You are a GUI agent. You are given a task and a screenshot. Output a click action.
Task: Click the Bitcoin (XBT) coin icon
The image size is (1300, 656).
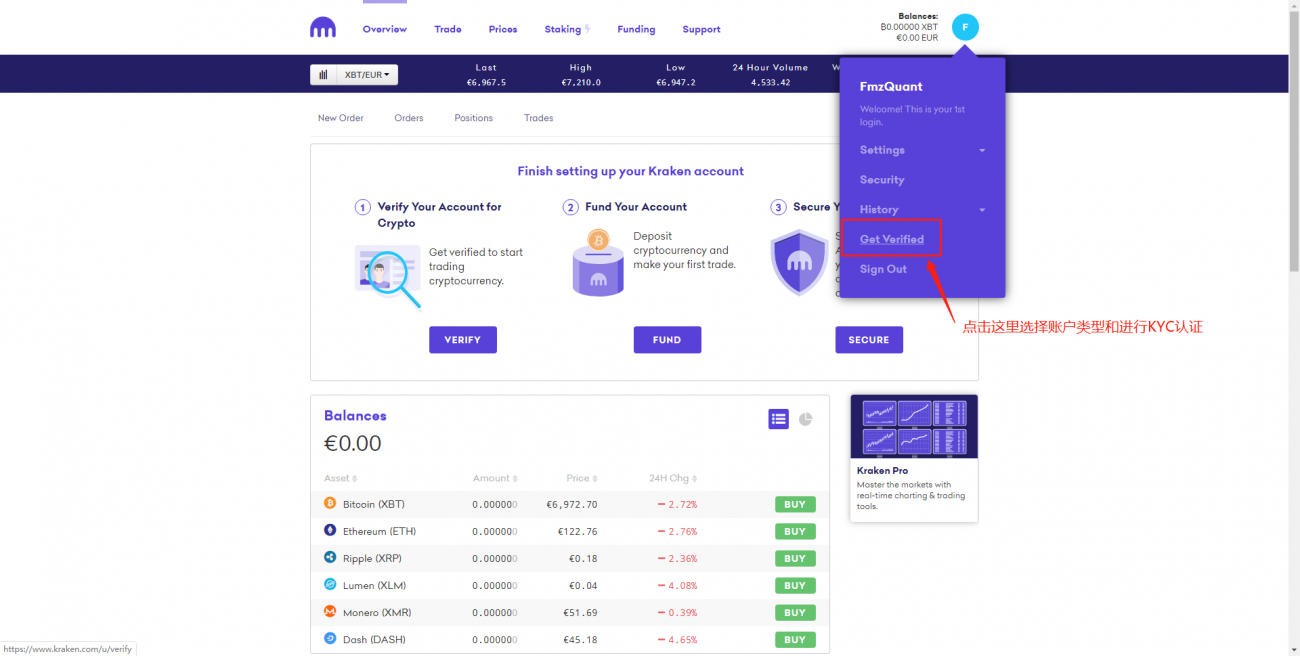(x=330, y=504)
